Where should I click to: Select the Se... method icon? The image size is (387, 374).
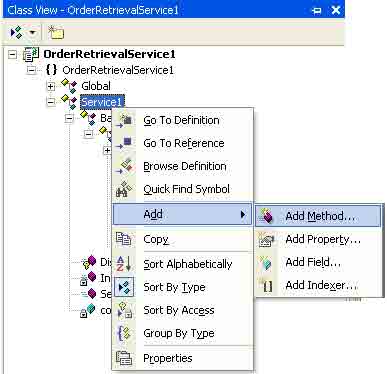(x=89, y=294)
